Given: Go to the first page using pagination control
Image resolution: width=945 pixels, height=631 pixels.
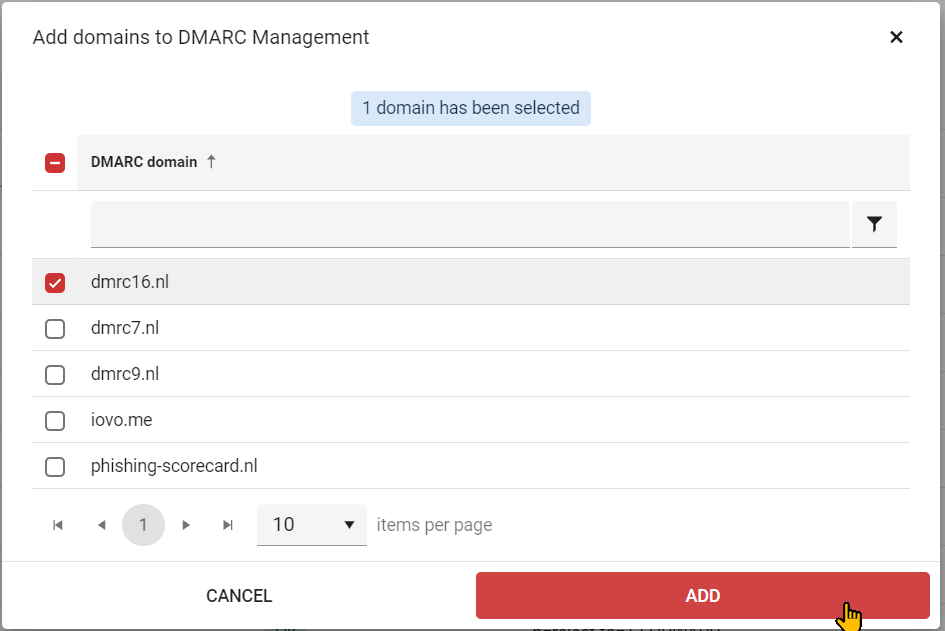Looking at the screenshot, I should (x=57, y=524).
